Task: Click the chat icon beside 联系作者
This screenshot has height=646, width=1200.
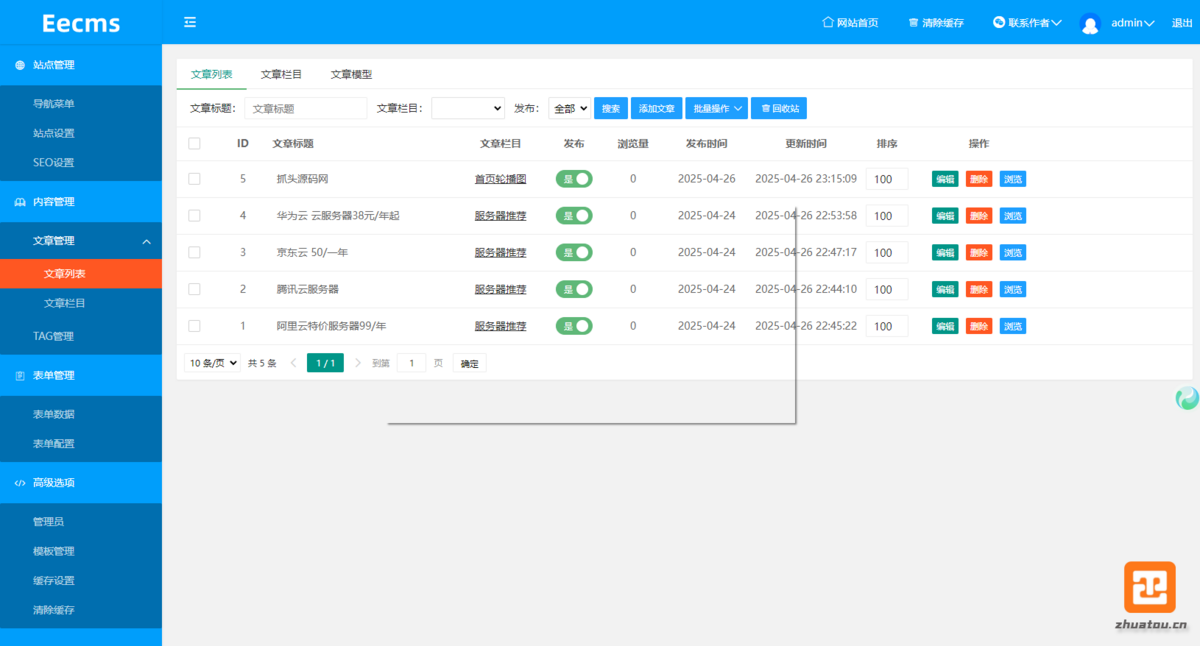Action: [999, 22]
